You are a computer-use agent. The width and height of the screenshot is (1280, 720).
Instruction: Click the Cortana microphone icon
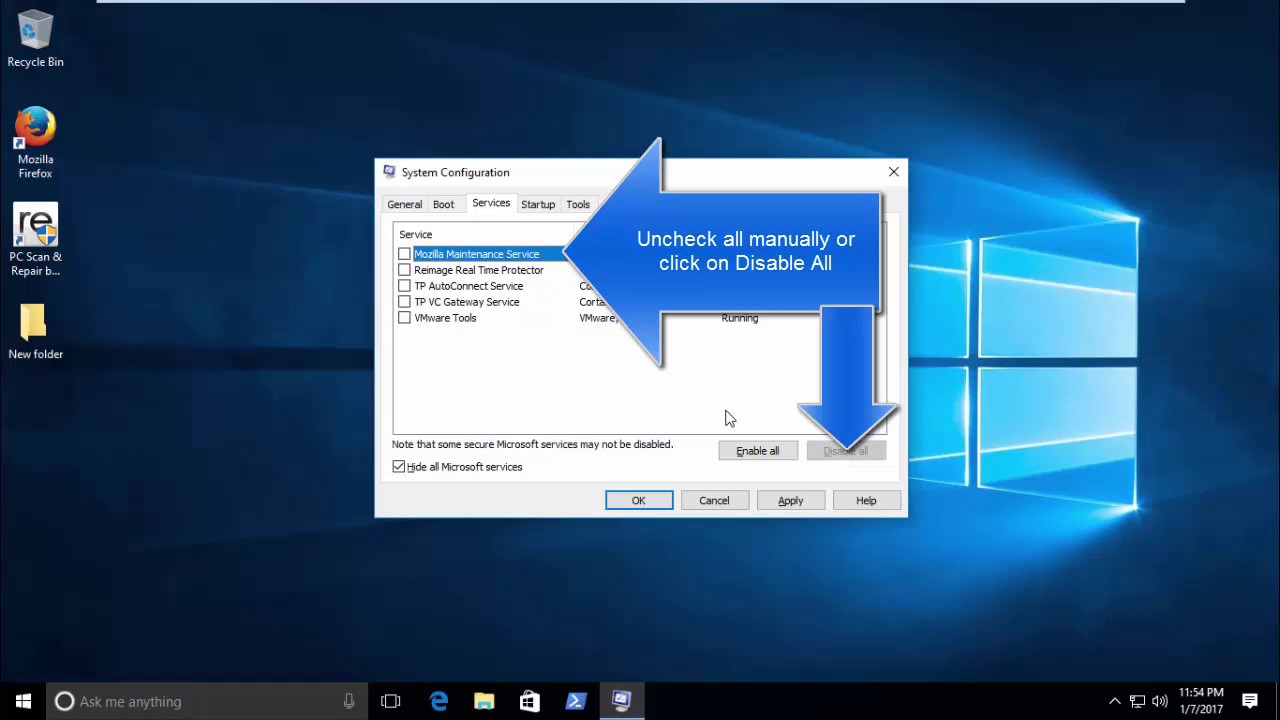[349, 701]
